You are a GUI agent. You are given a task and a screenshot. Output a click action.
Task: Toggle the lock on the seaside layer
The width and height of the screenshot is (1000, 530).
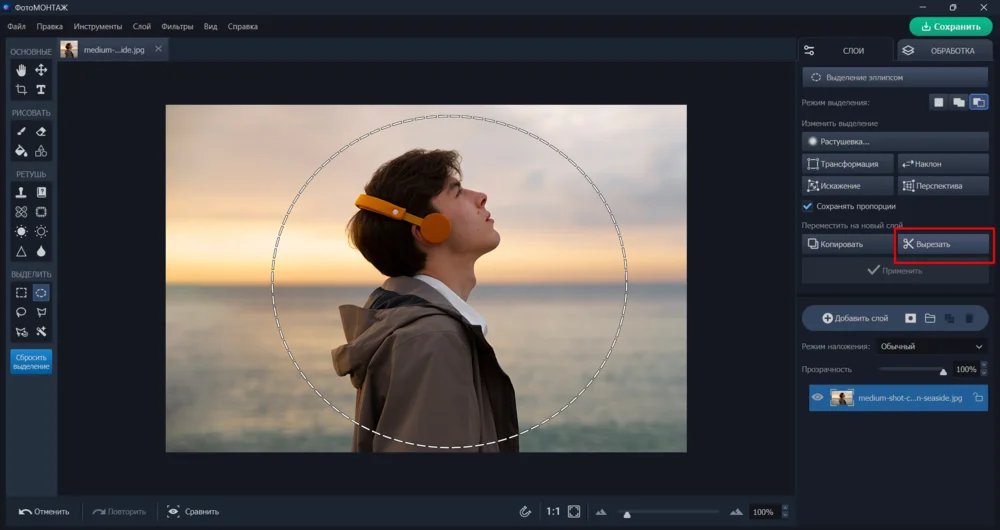click(x=978, y=397)
